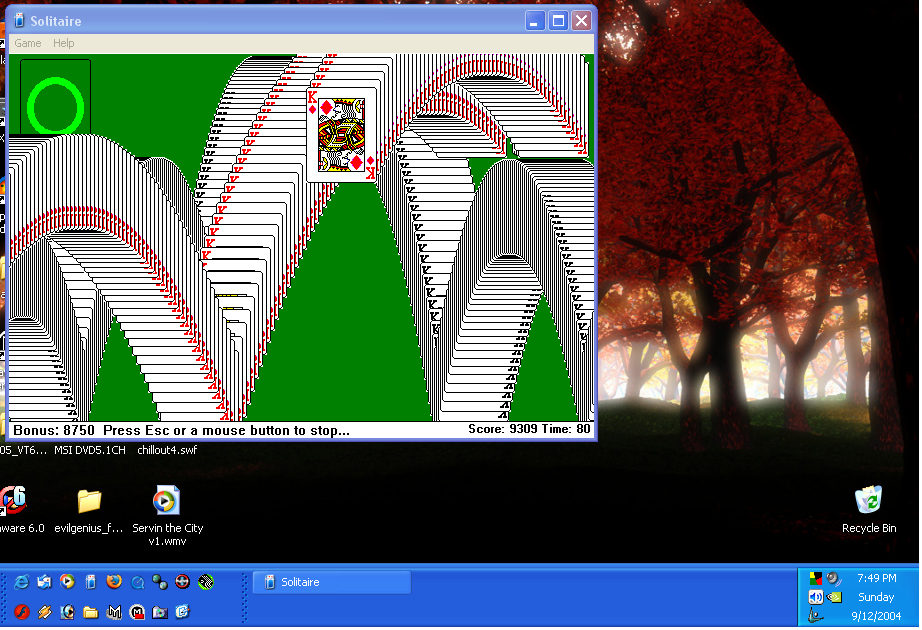Open the Game menu
The width and height of the screenshot is (922, 630).
click(x=27, y=43)
